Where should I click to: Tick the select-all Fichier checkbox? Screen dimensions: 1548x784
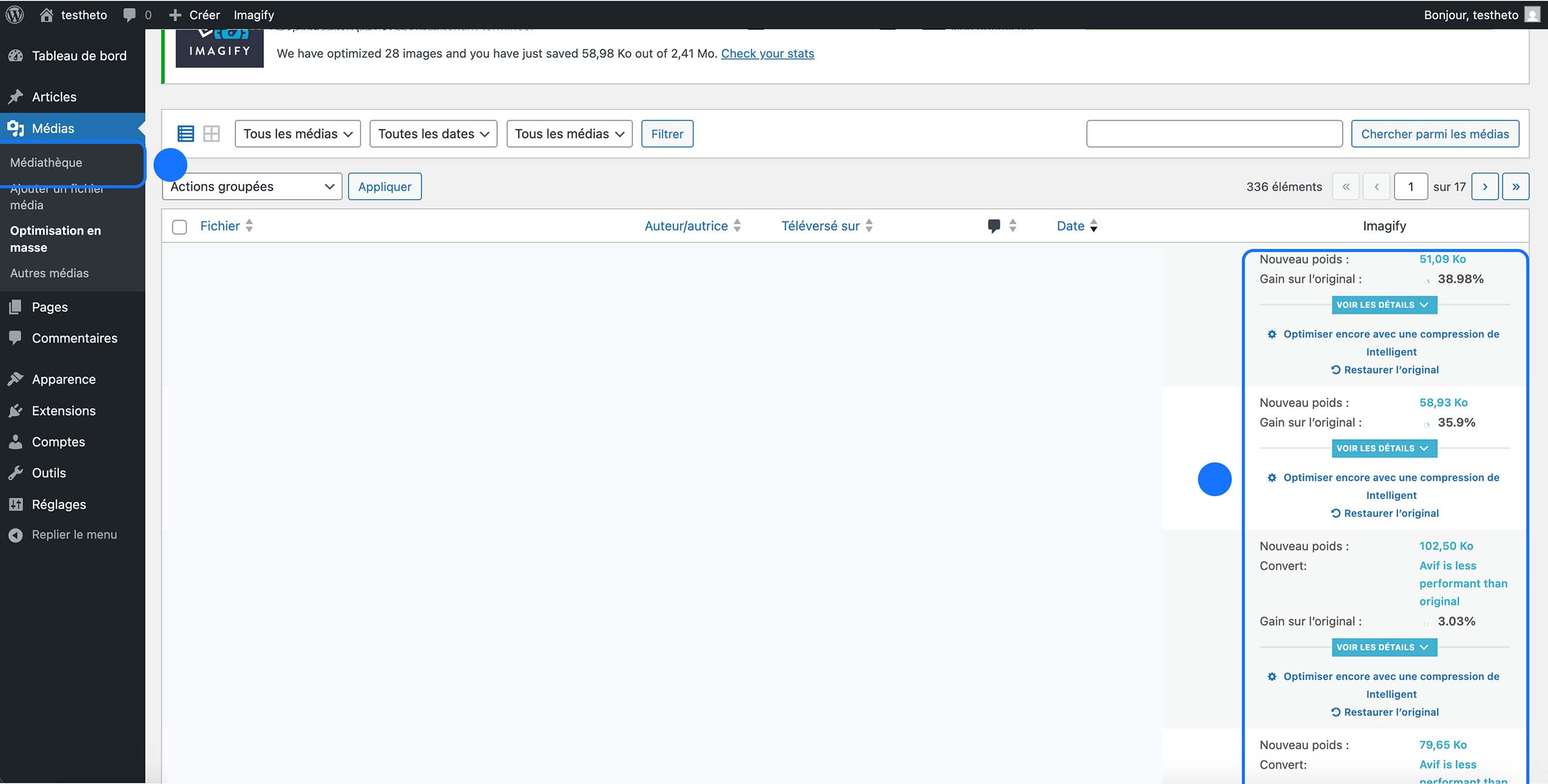click(179, 227)
